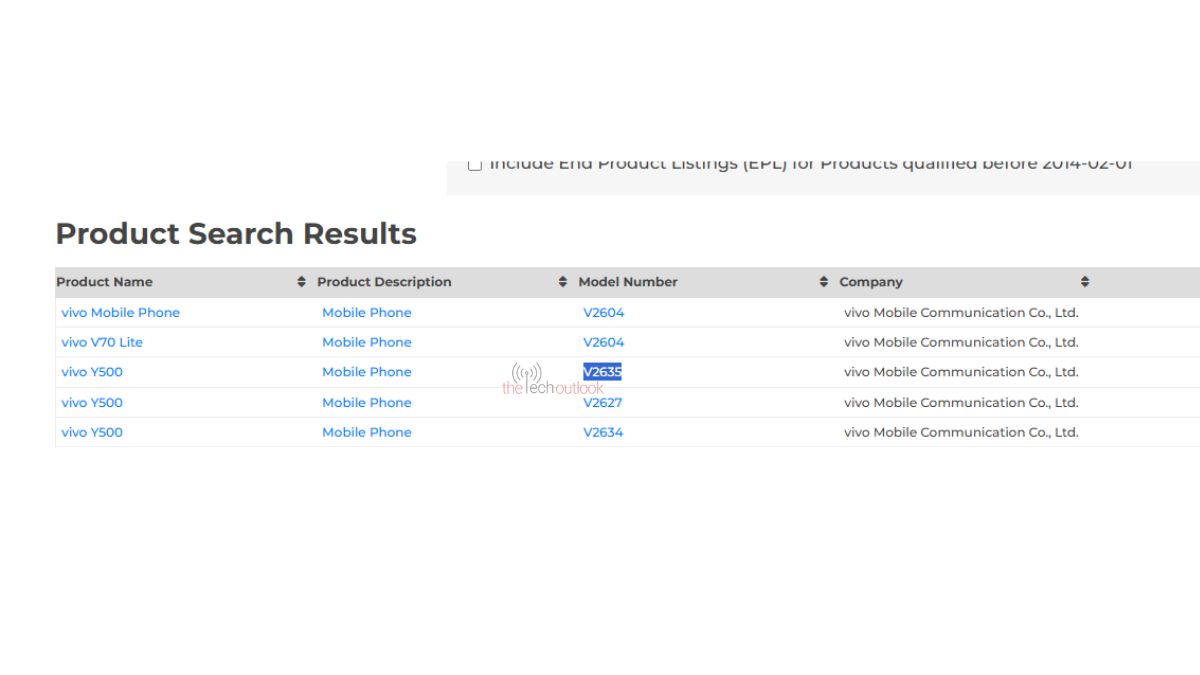Screen dimensions: 1200x675
Task: Open vivo Y500 link for V2634
Action: pyautogui.click(x=92, y=432)
